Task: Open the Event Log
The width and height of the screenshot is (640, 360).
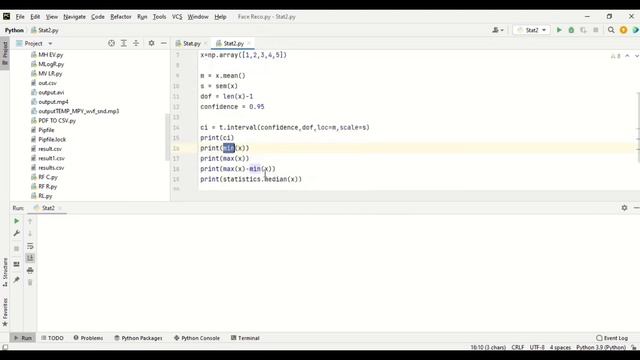Action: [612, 338]
